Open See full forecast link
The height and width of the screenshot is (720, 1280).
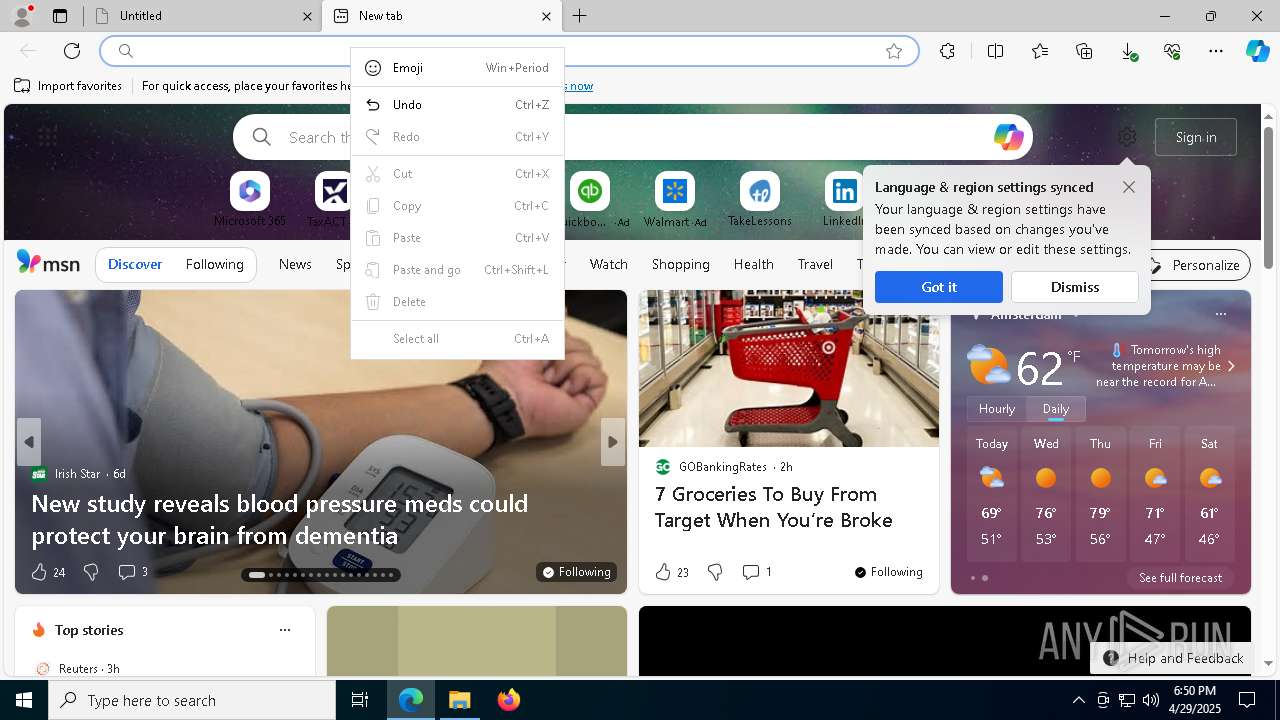(x=1180, y=578)
